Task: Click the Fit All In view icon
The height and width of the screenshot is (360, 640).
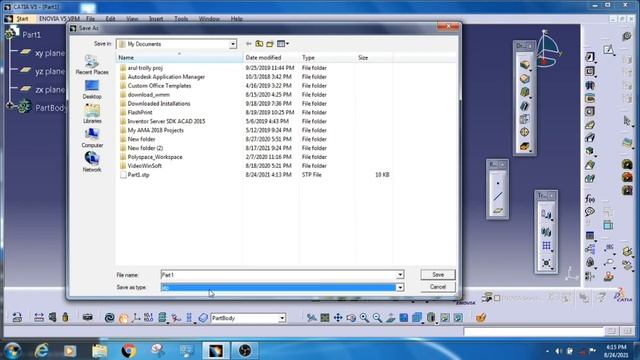Action: click(x=325, y=318)
